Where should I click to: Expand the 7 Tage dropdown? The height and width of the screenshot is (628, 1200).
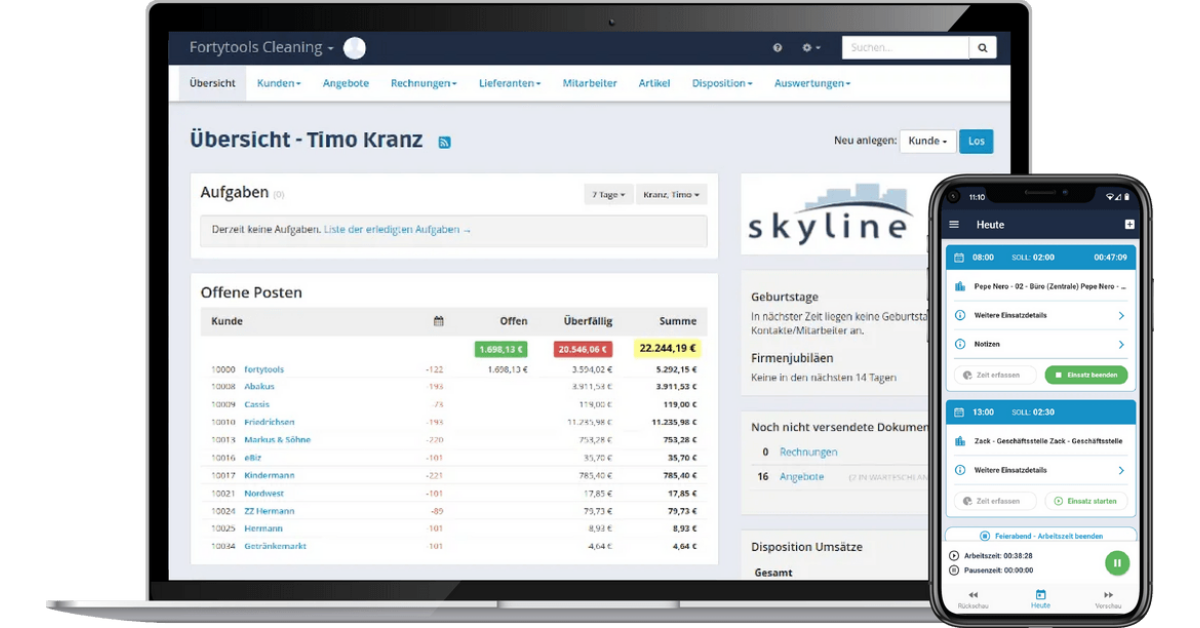608,195
